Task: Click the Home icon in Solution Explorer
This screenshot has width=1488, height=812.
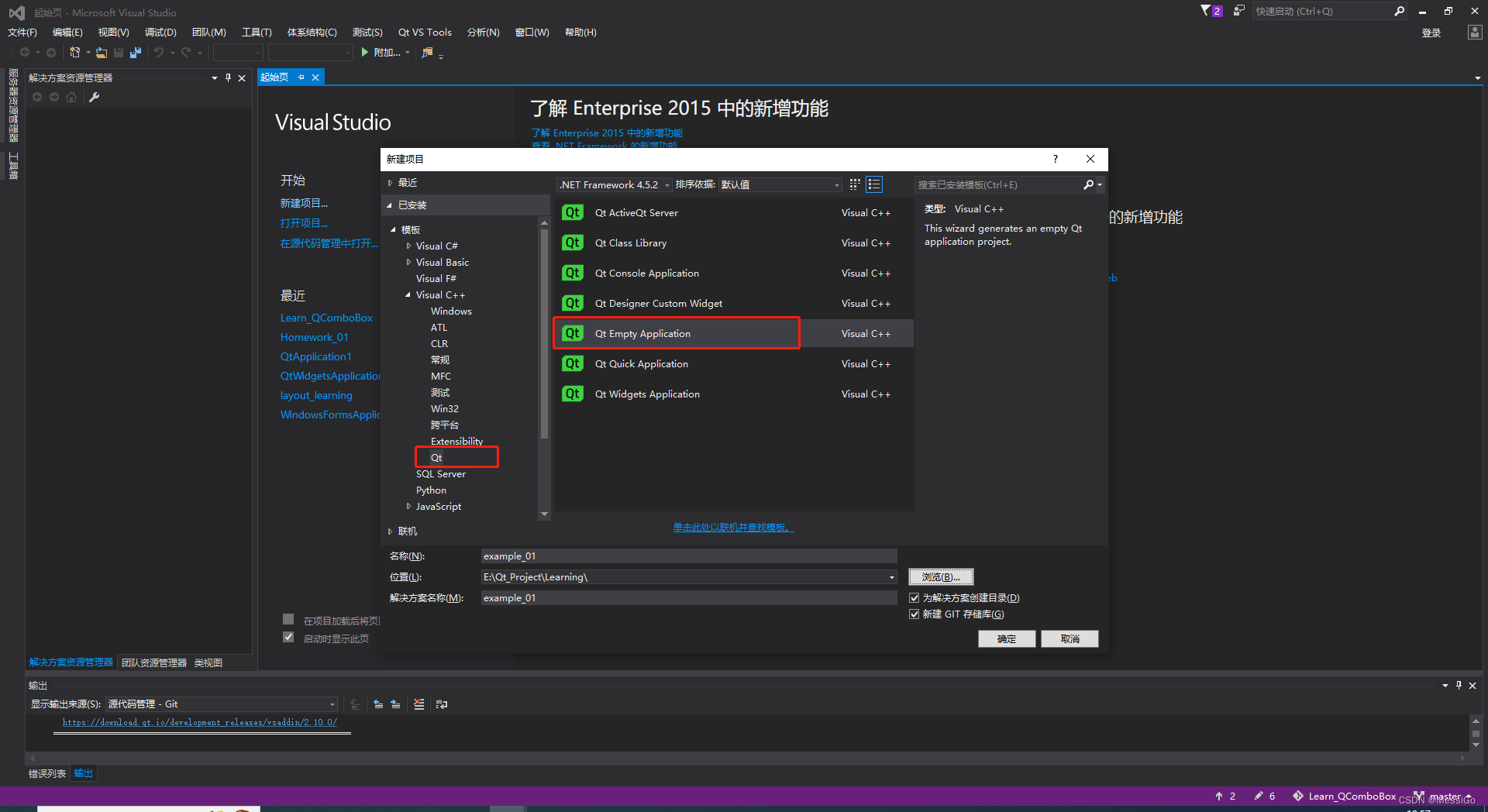Action: tap(71, 97)
